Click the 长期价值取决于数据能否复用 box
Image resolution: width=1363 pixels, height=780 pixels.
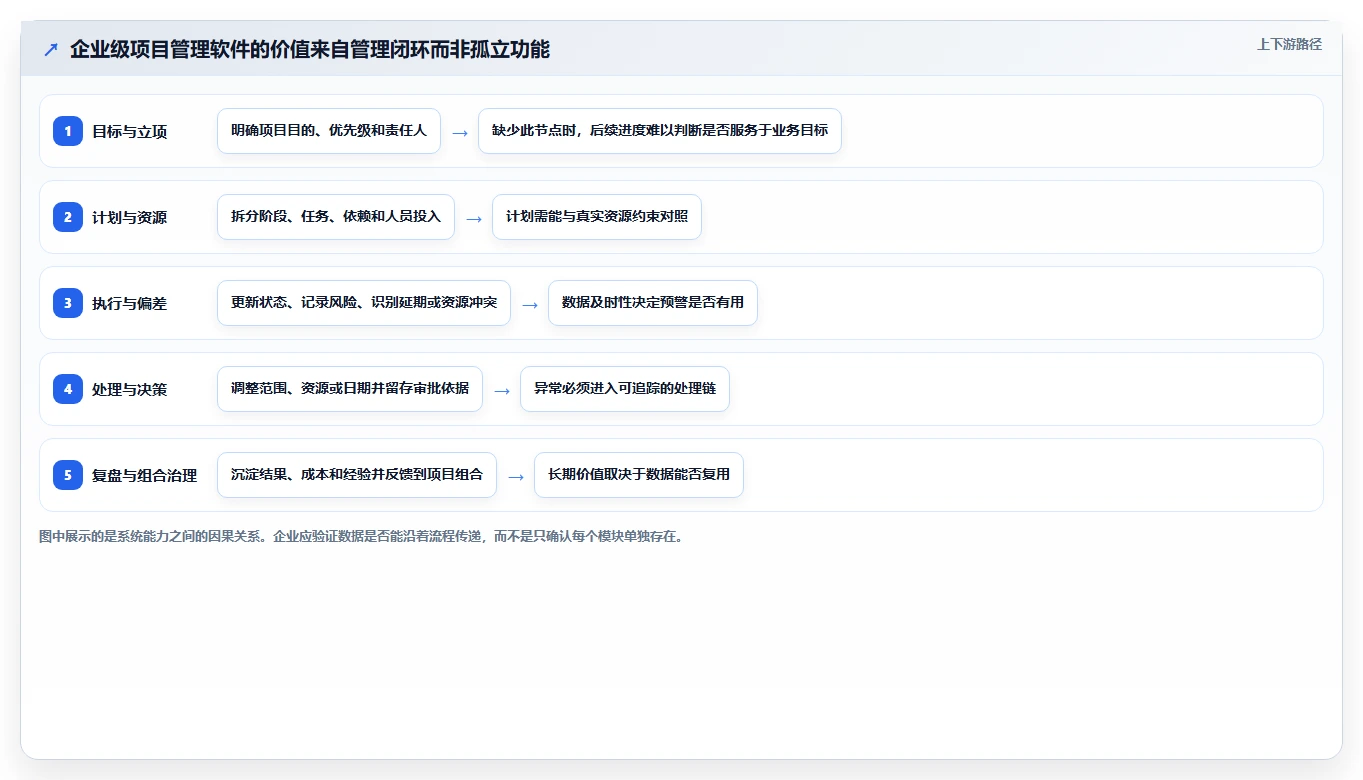click(639, 475)
